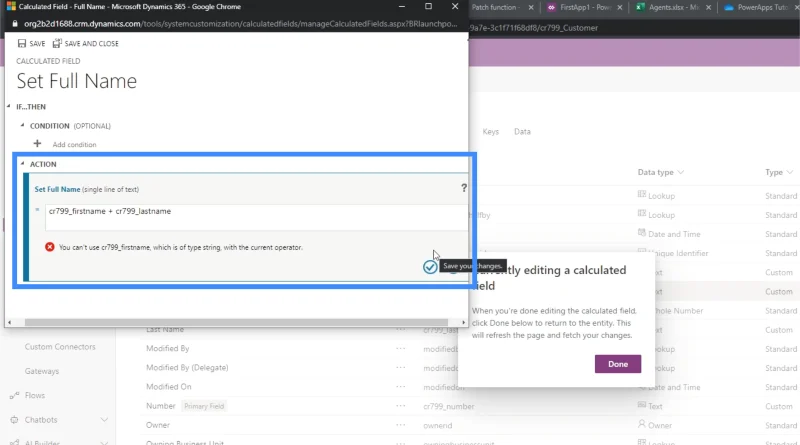The height and width of the screenshot is (445, 800).
Task: Click the Whole Number data type cell
Action: (679, 311)
